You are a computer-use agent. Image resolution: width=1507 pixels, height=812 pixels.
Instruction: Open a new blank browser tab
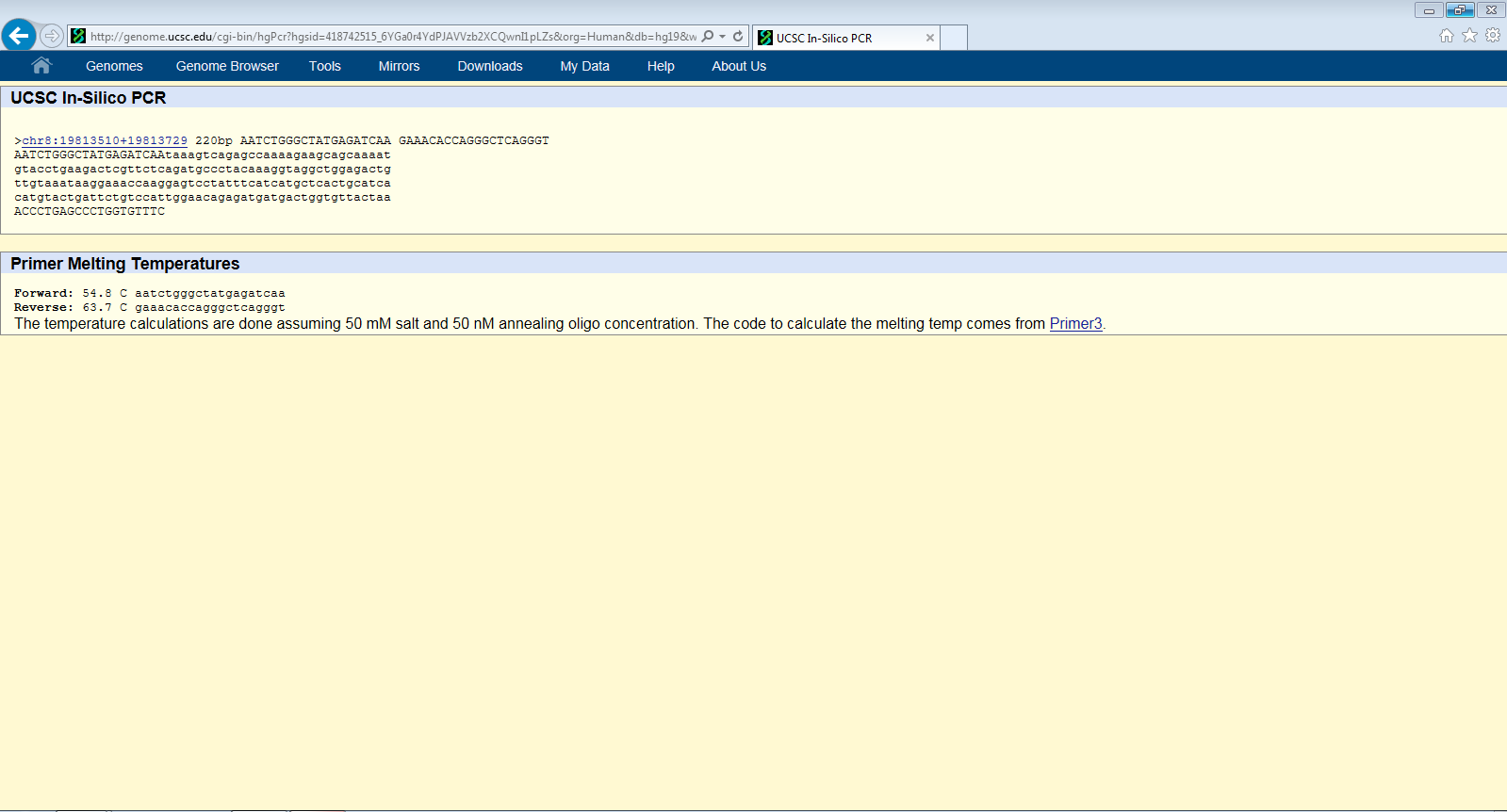coord(954,38)
